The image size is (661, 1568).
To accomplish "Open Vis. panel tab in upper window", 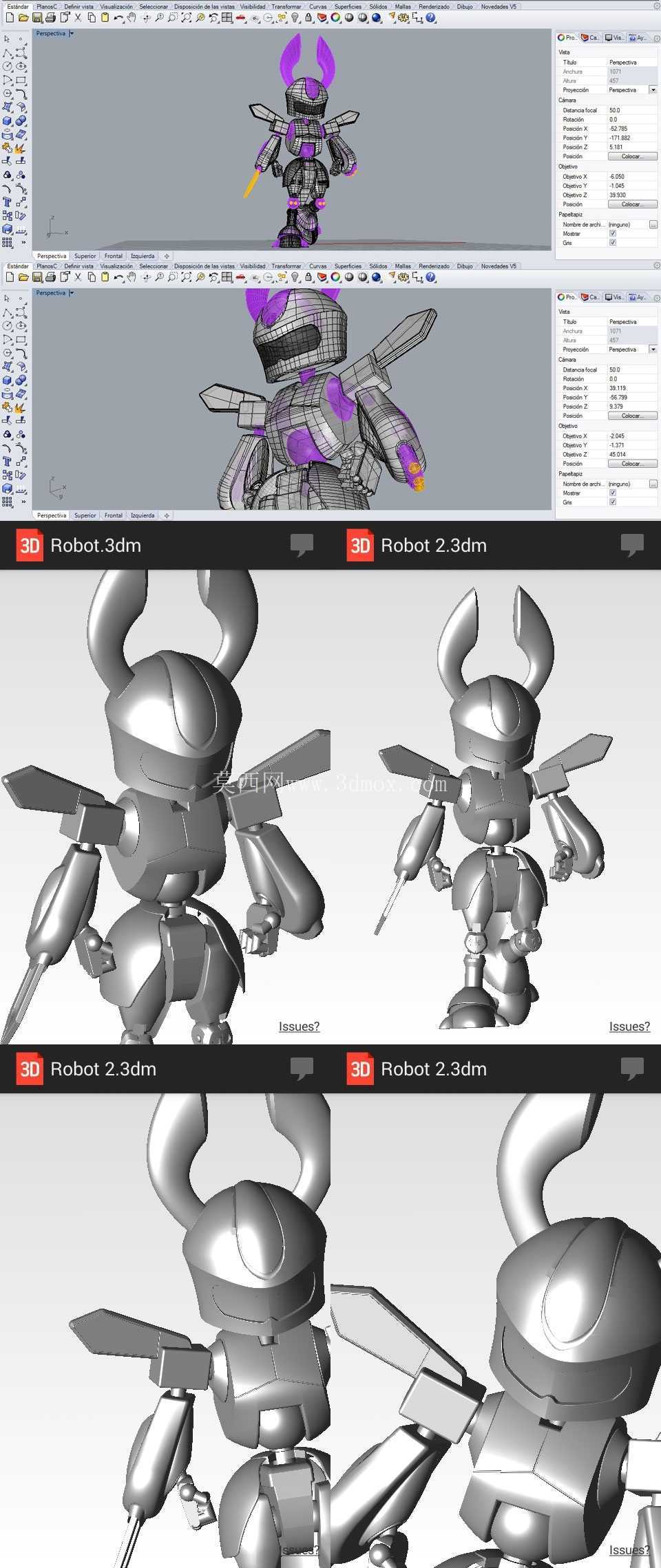I will coord(613,38).
